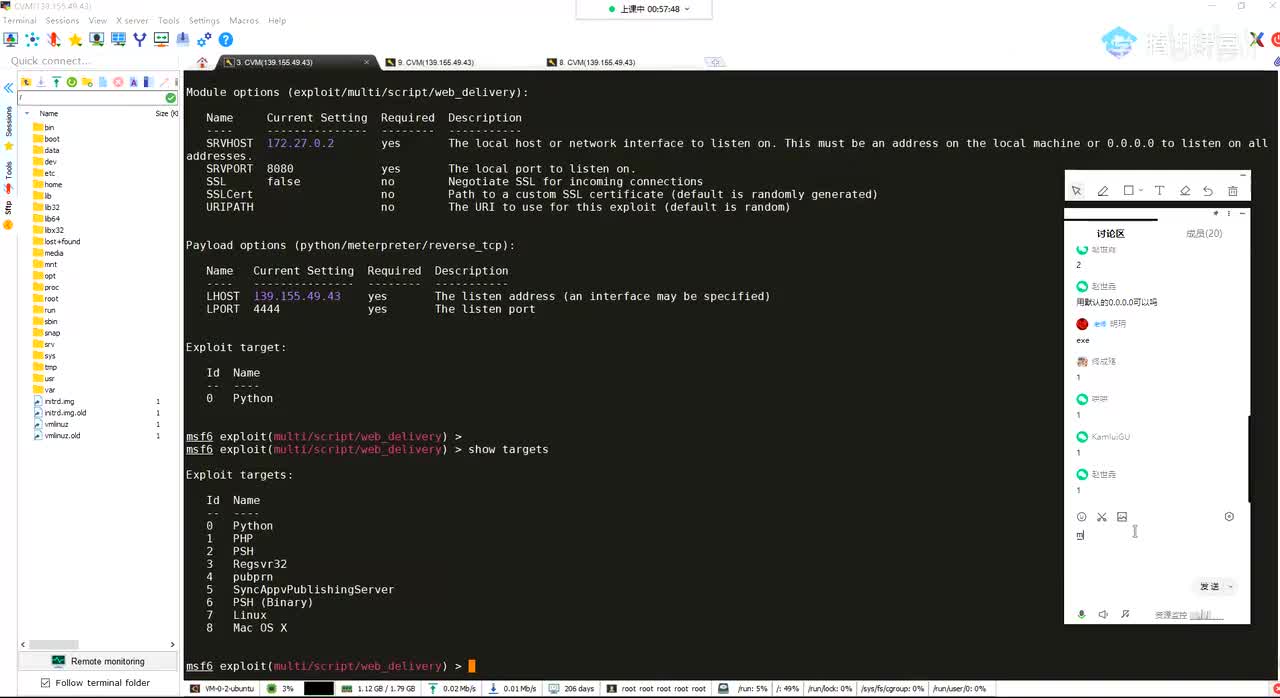Switch to the 9. CVM tab
Viewport: 1280px width, 698px height.
(x=435, y=62)
